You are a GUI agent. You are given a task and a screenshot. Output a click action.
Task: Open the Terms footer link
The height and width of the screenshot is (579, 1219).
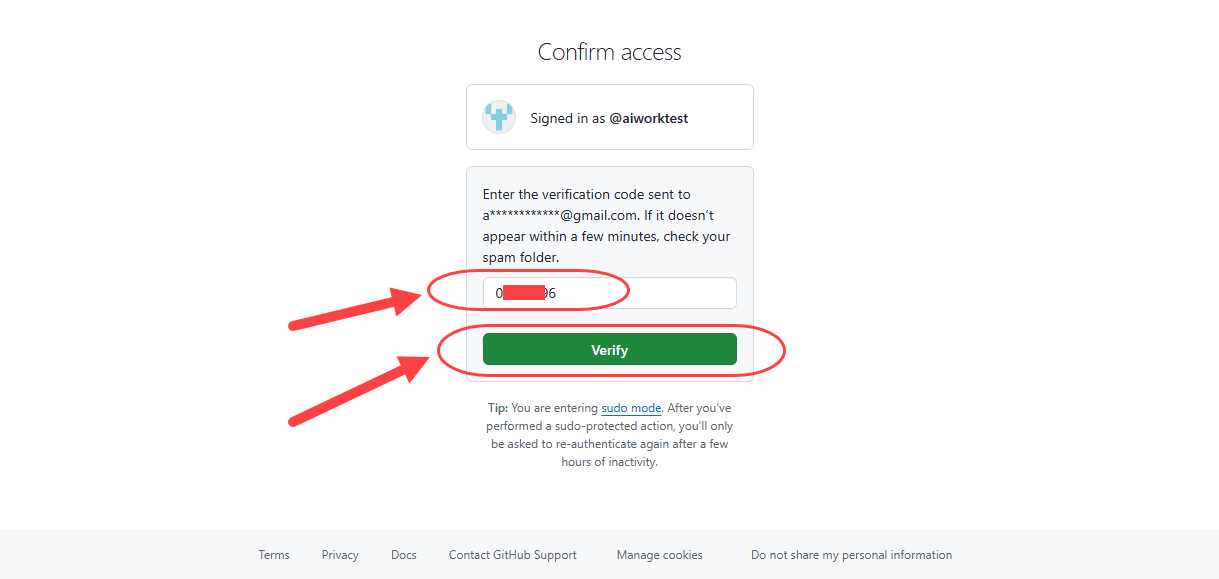pyautogui.click(x=274, y=555)
